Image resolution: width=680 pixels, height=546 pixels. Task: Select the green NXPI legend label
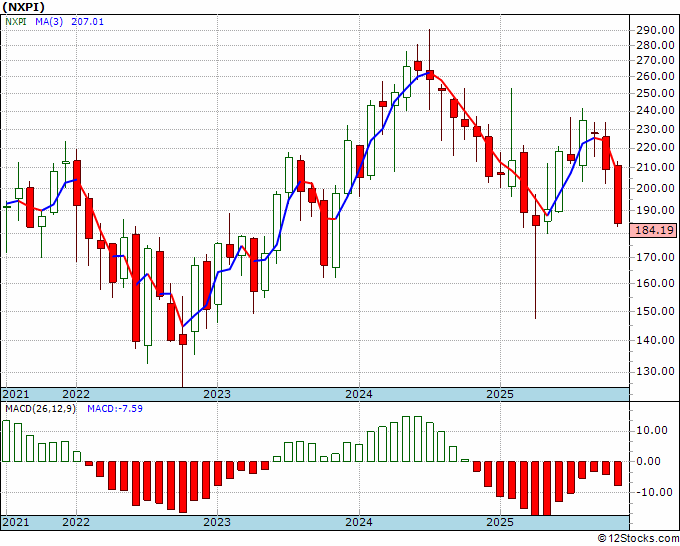pos(16,21)
